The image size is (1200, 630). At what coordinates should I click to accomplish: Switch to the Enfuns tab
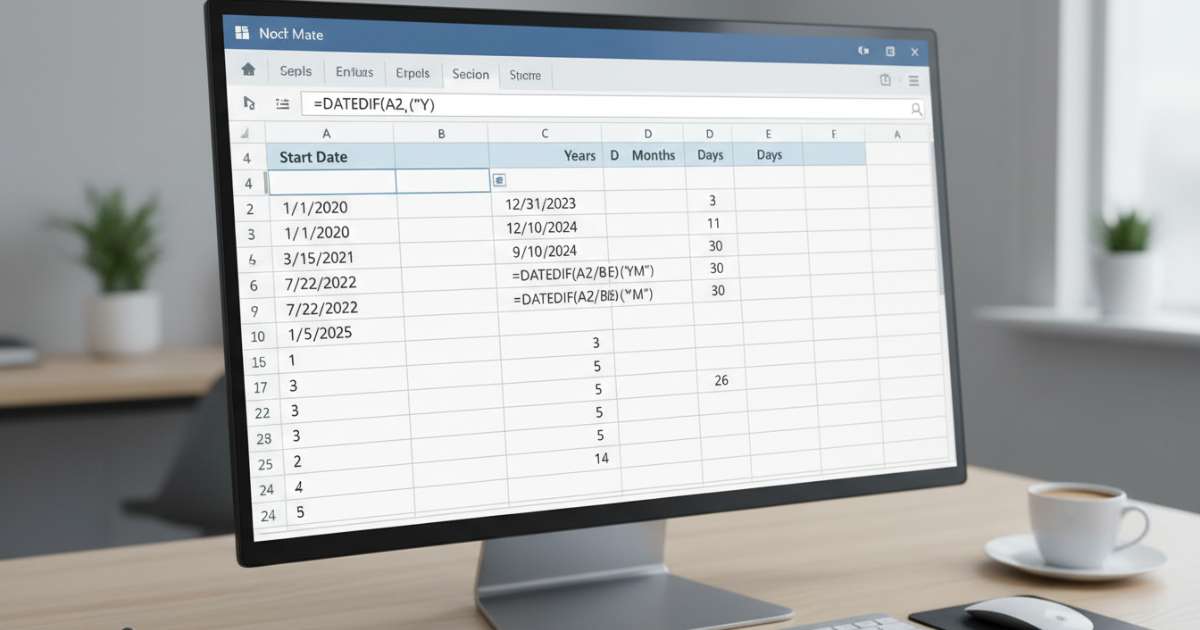click(x=354, y=72)
